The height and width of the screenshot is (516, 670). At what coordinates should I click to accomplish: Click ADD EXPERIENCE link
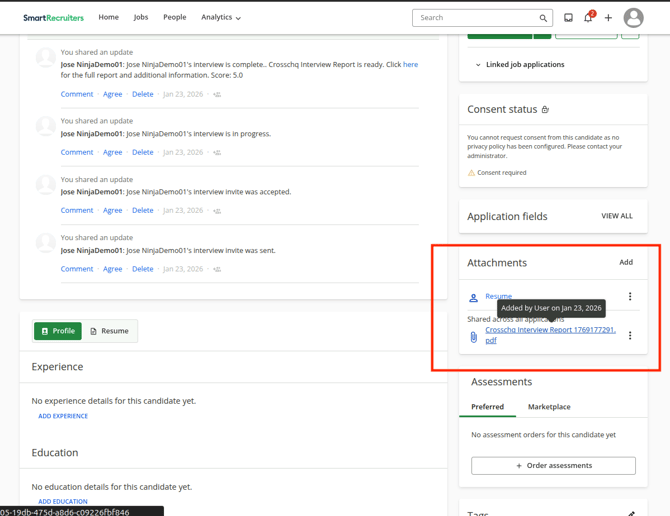click(63, 416)
